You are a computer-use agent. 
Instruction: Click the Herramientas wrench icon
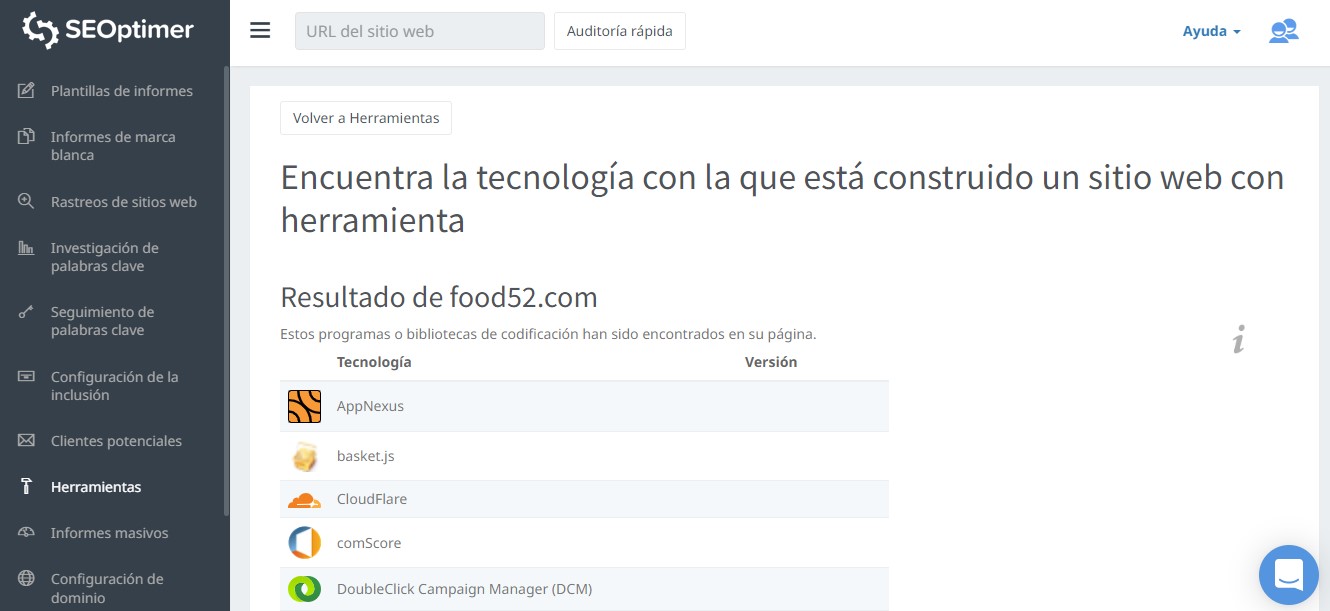27,486
